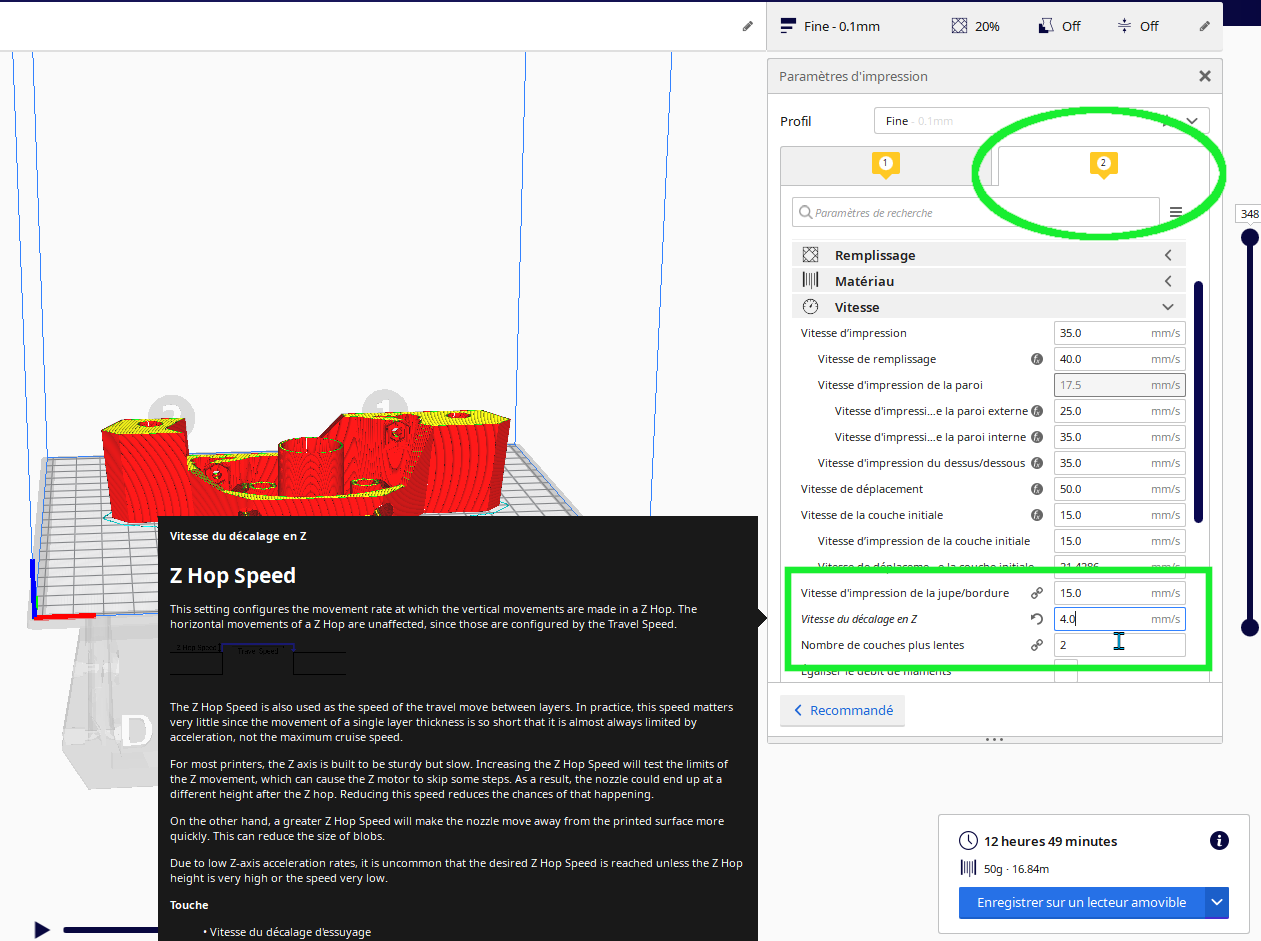Click the Paramètres de recherche field
Image resolution: width=1261 pixels, height=941 pixels.
(976, 212)
